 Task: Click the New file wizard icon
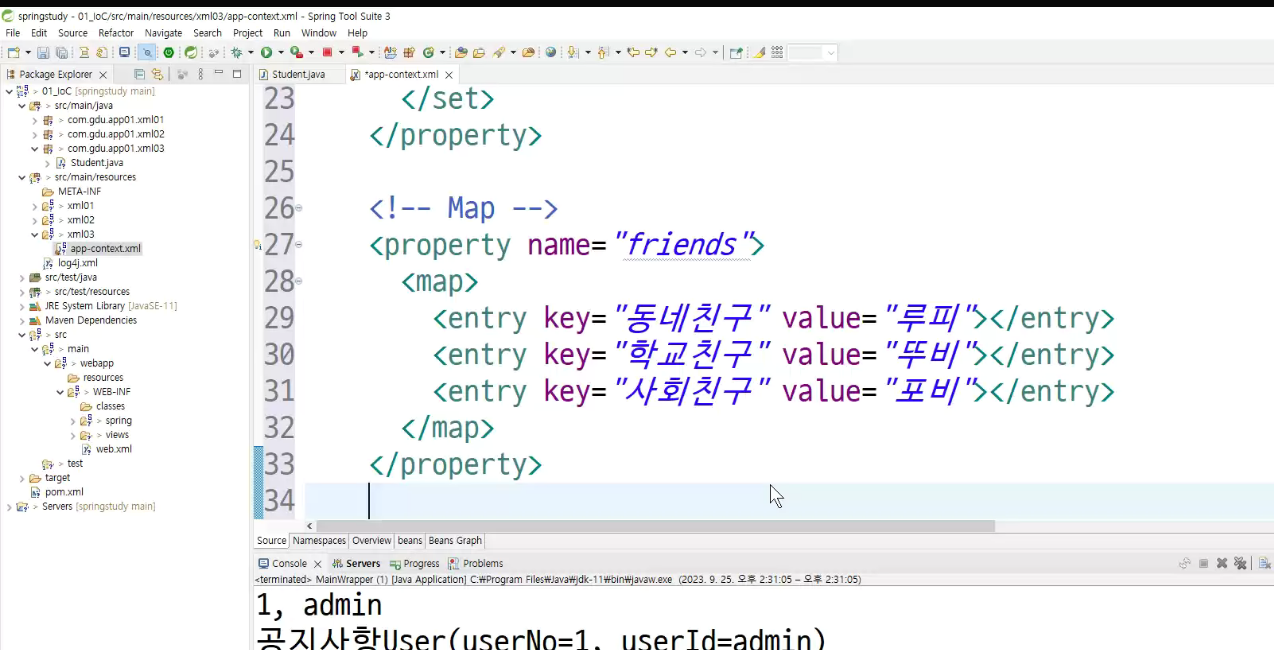coord(12,52)
